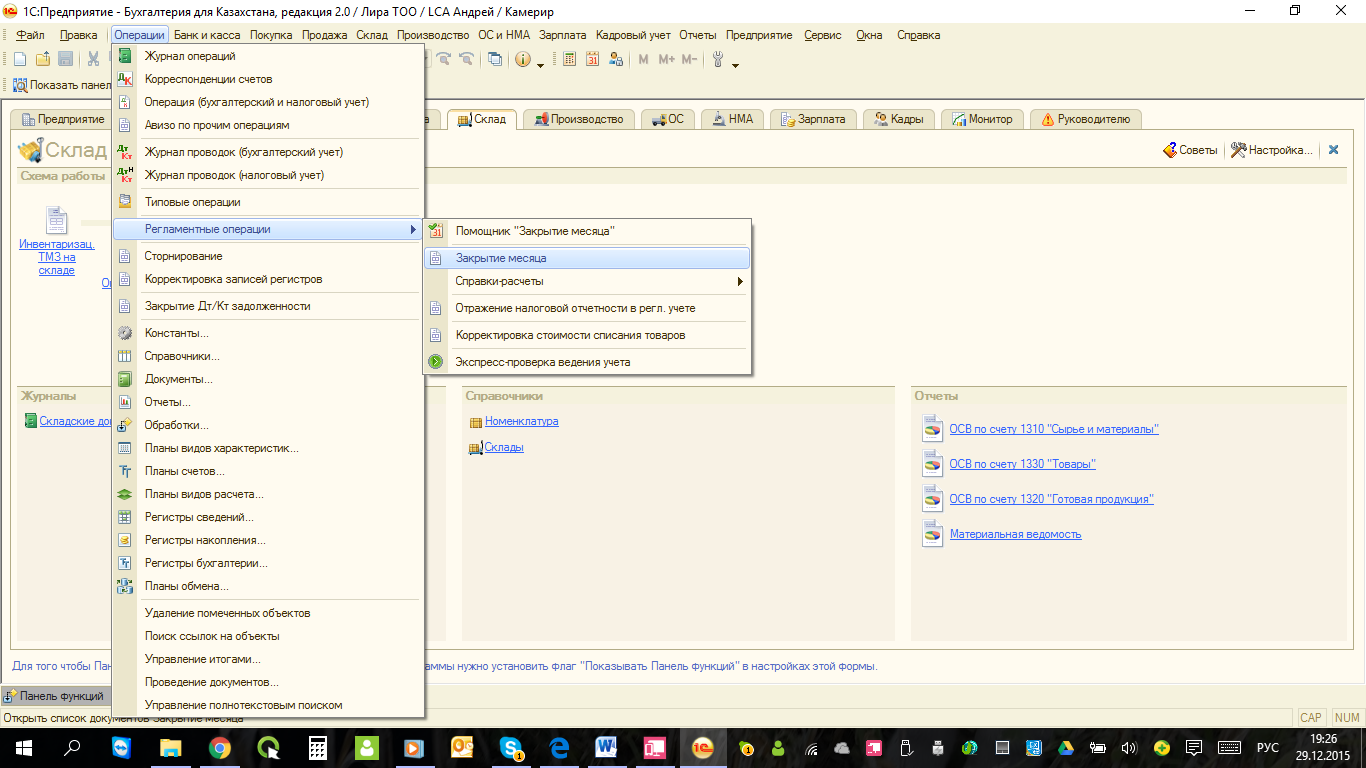Click Экспресс-проверка green play icon
The image size is (1366, 768).
[x=435, y=362]
